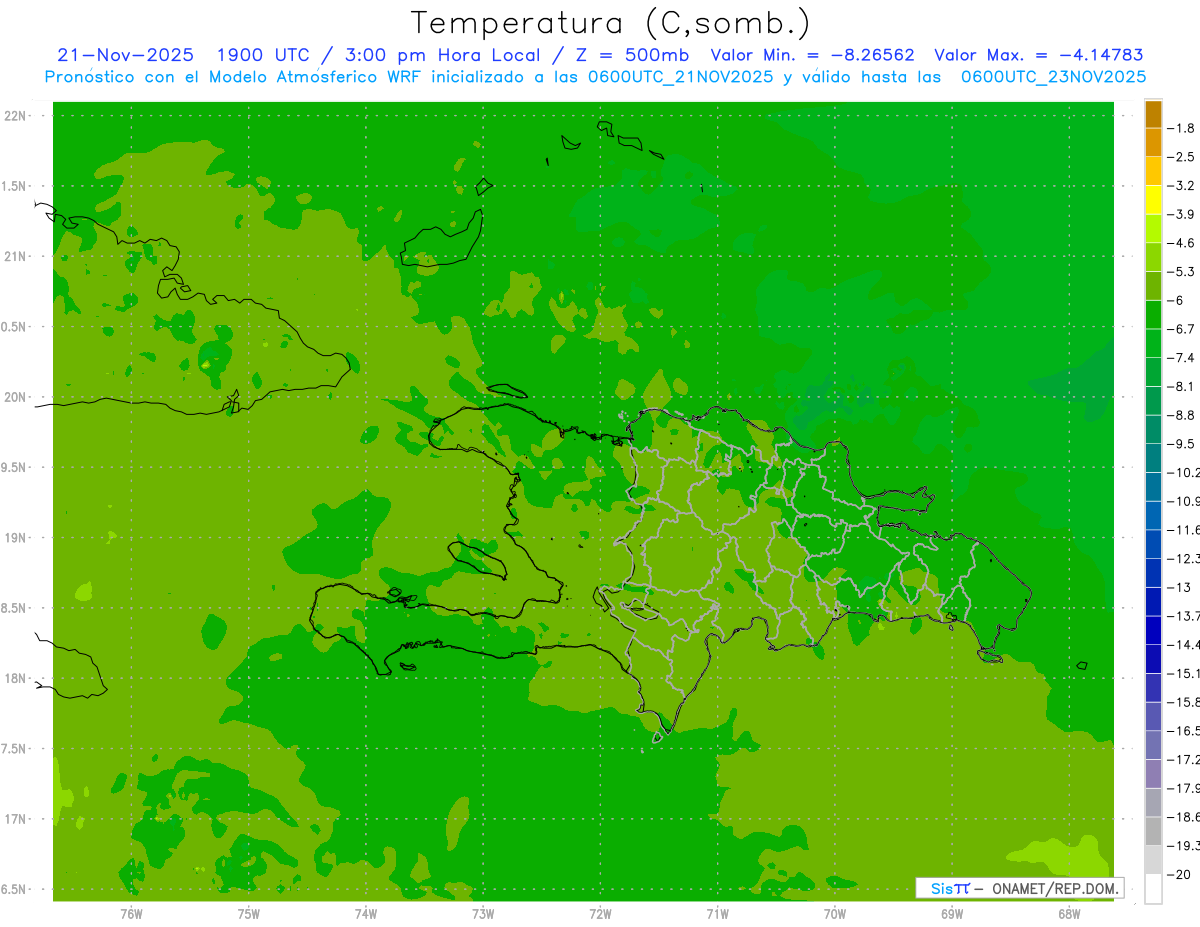Click the 22N latitude label
Image resolution: width=1200 pixels, height=927 pixels.
pyautogui.click(x=15, y=116)
